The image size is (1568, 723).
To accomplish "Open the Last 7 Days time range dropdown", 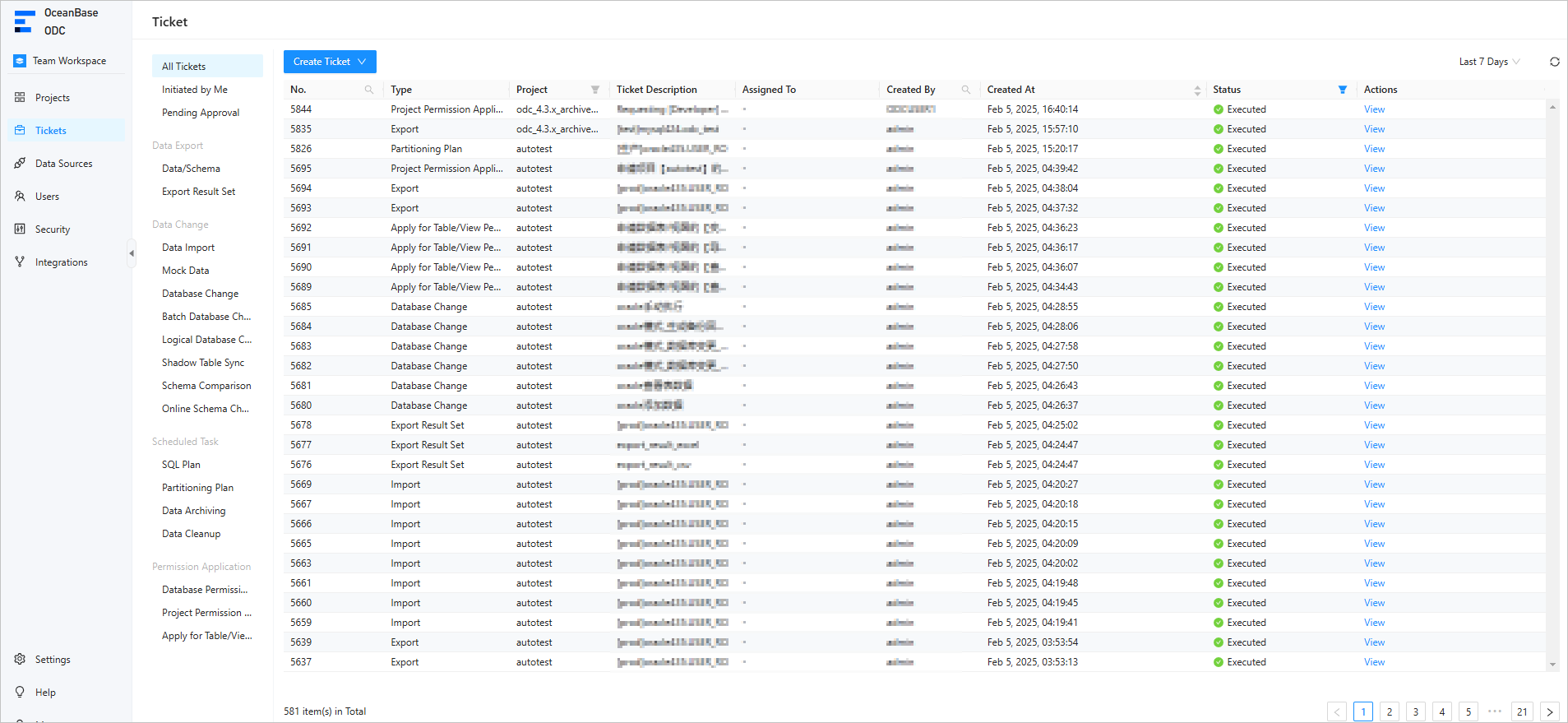I will [1489, 62].
